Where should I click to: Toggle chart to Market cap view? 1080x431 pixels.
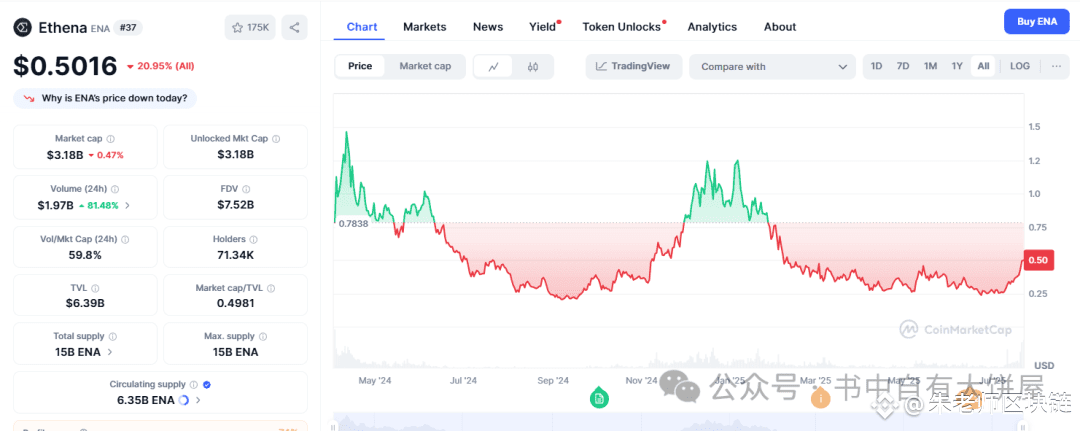click(x=425, y=66)
